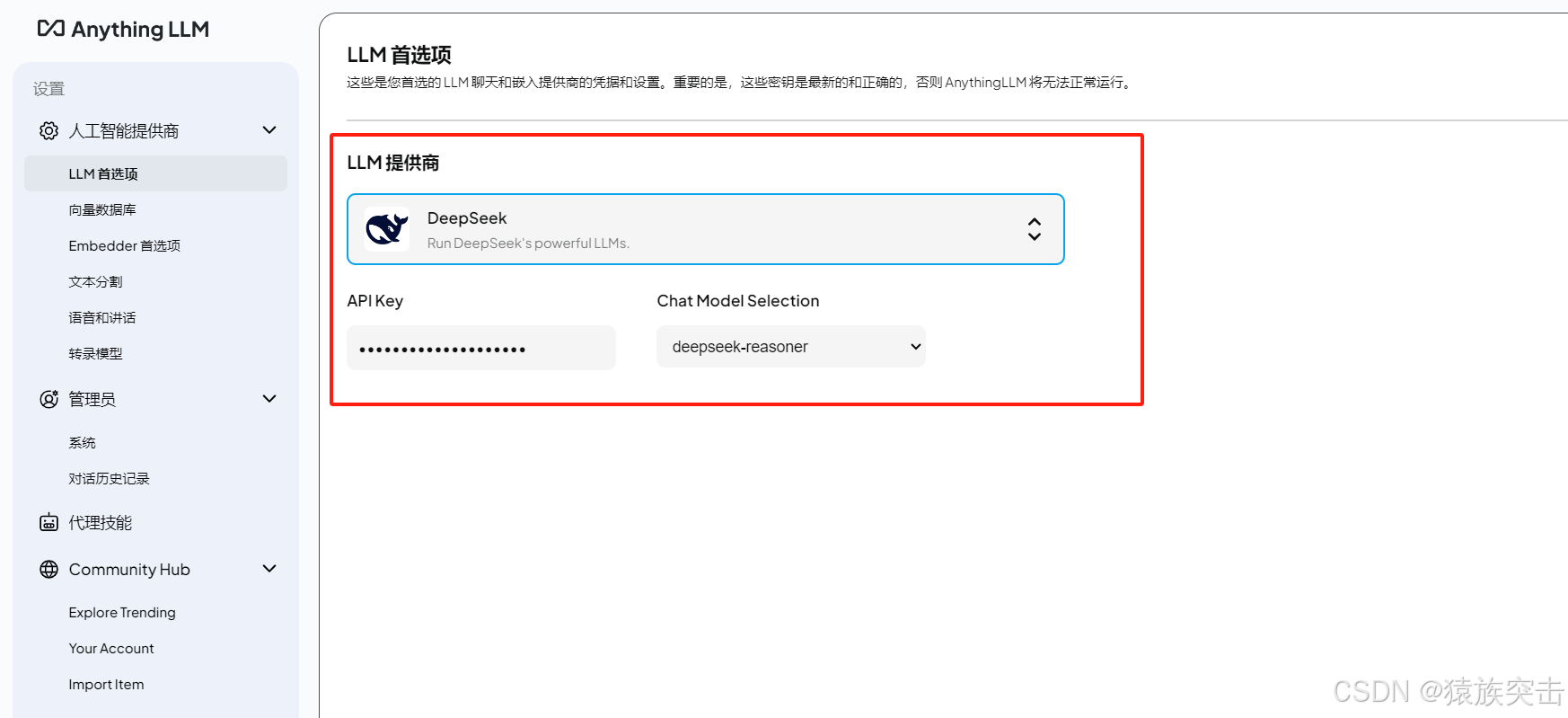This screenshot has width=1568, height=718.
Task: Click the agent skills robot icon
Action: (x=48, y=522)
